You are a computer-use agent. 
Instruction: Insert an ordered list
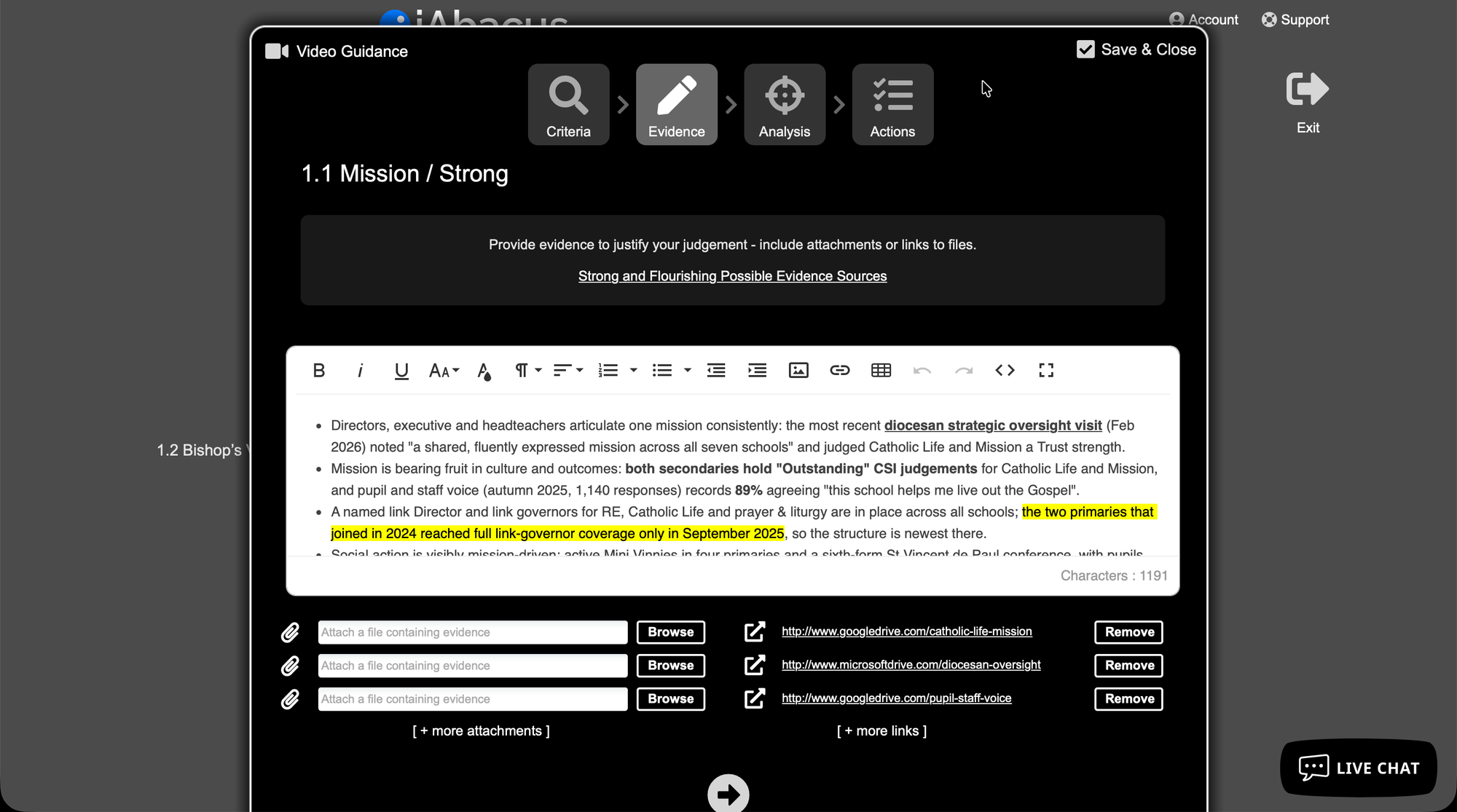tap(608, 371)
